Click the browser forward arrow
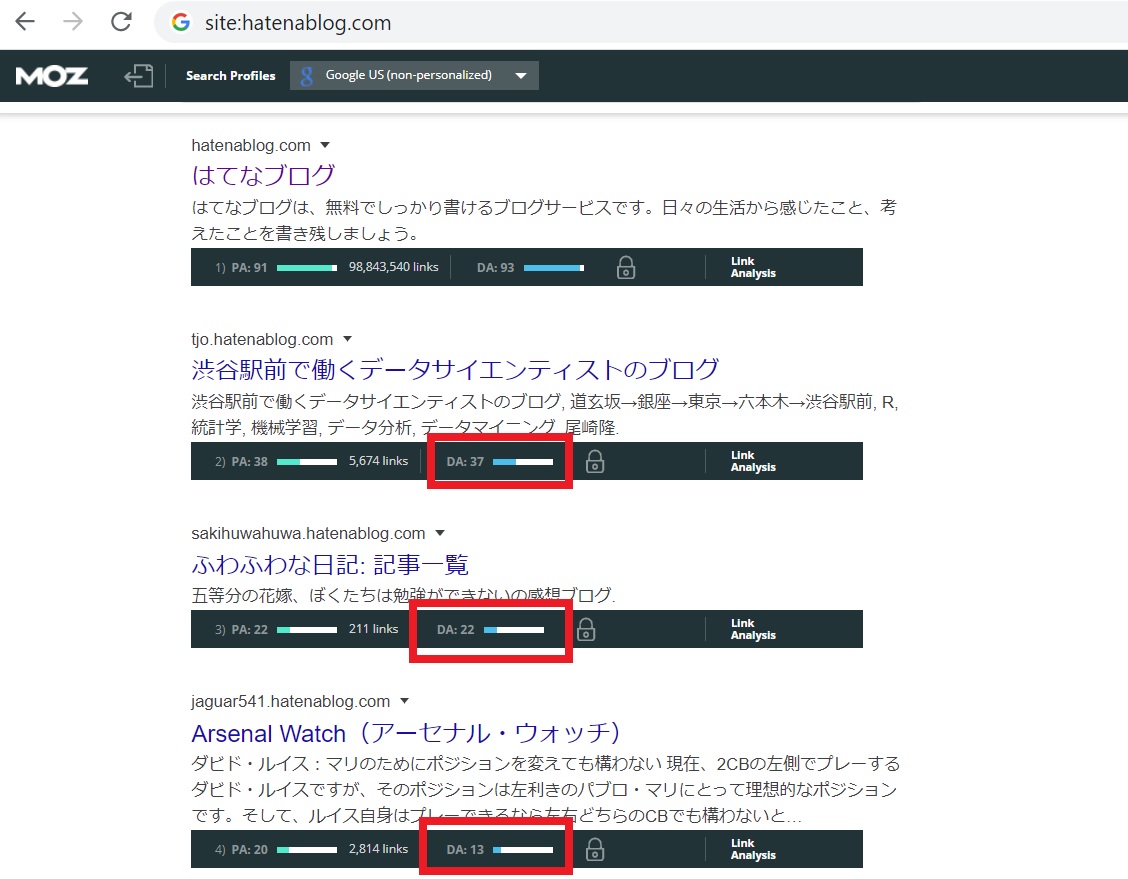Screen dimensions: 1128x879 [74, 22]
